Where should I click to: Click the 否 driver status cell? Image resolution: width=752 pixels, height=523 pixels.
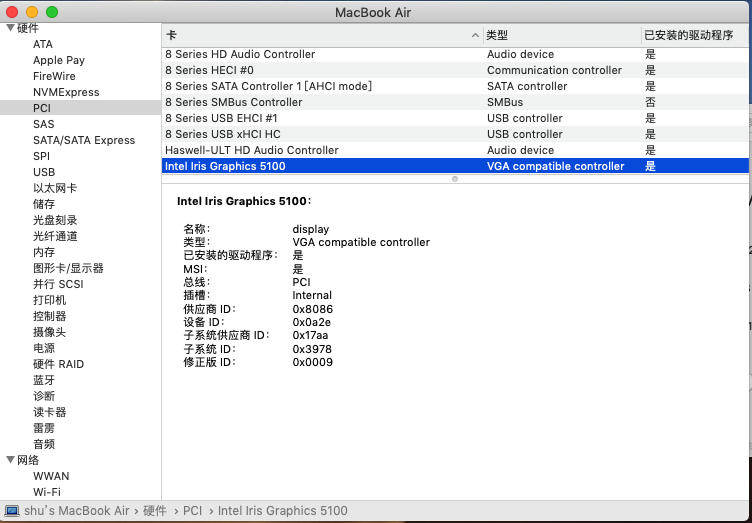point(650,102)
